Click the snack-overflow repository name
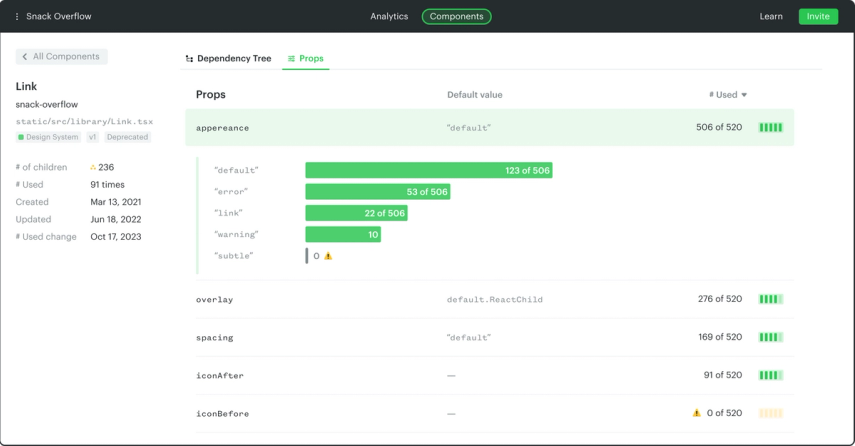 click(x=47, y=104)
